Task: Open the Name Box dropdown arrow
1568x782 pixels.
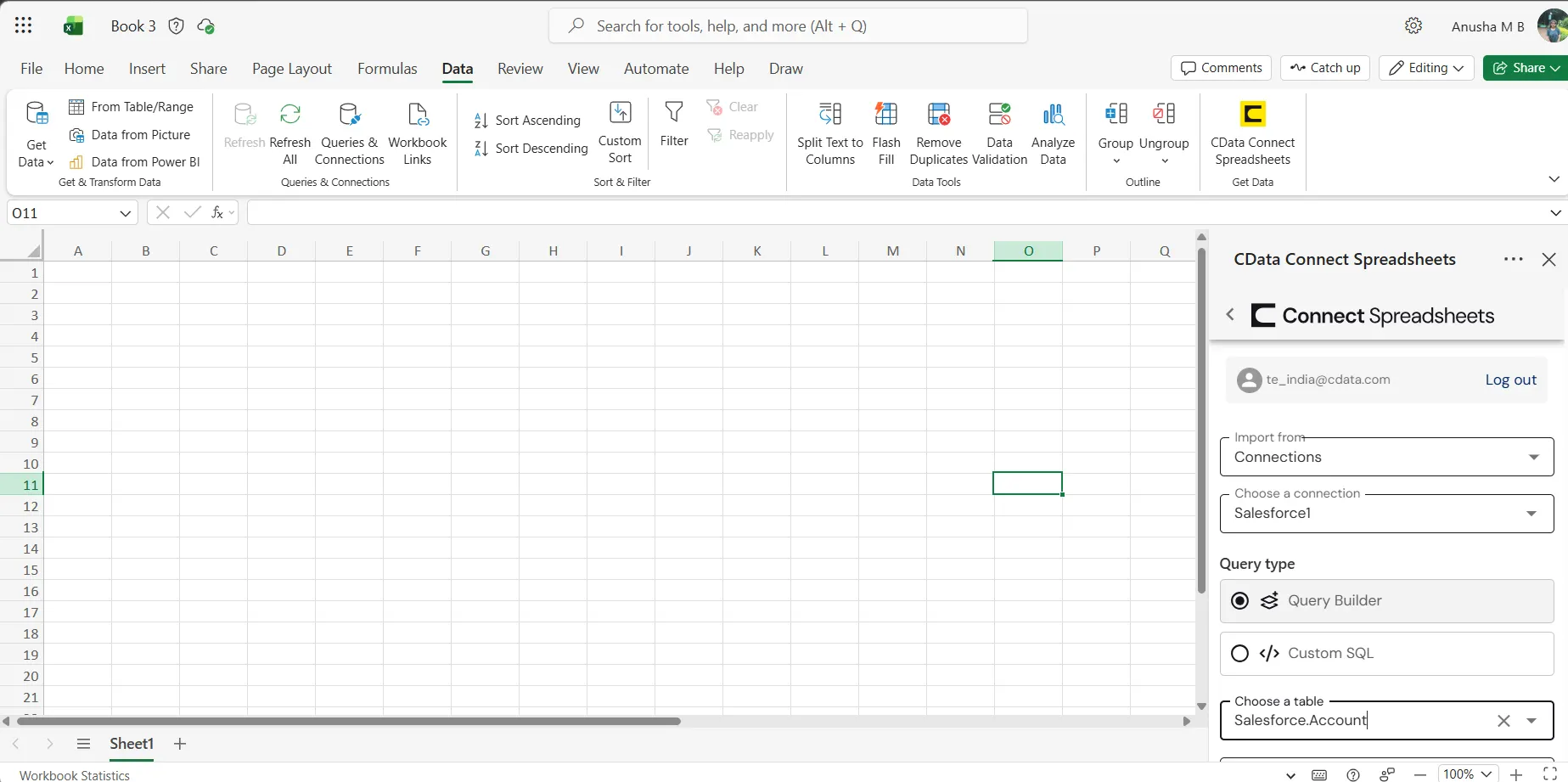Action: point(126,213)
